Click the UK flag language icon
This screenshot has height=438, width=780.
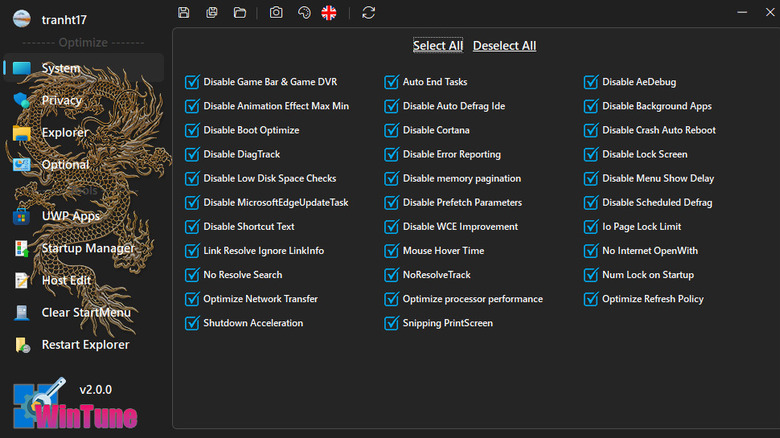[x=329, y=13]
